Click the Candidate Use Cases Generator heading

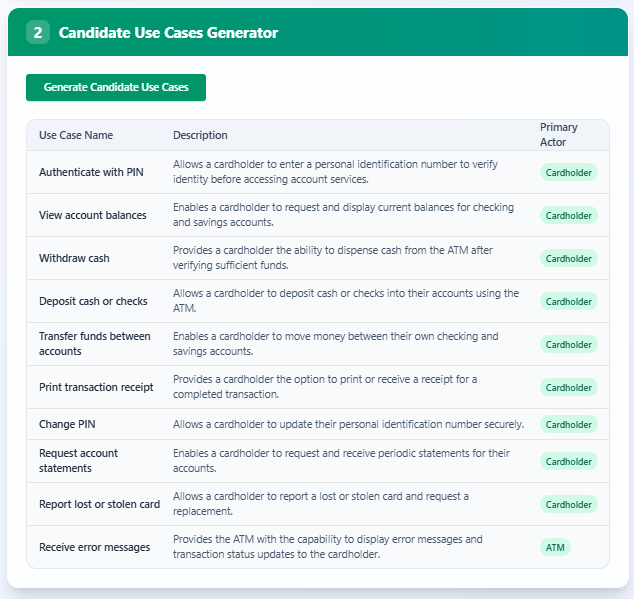coord(168,33)
